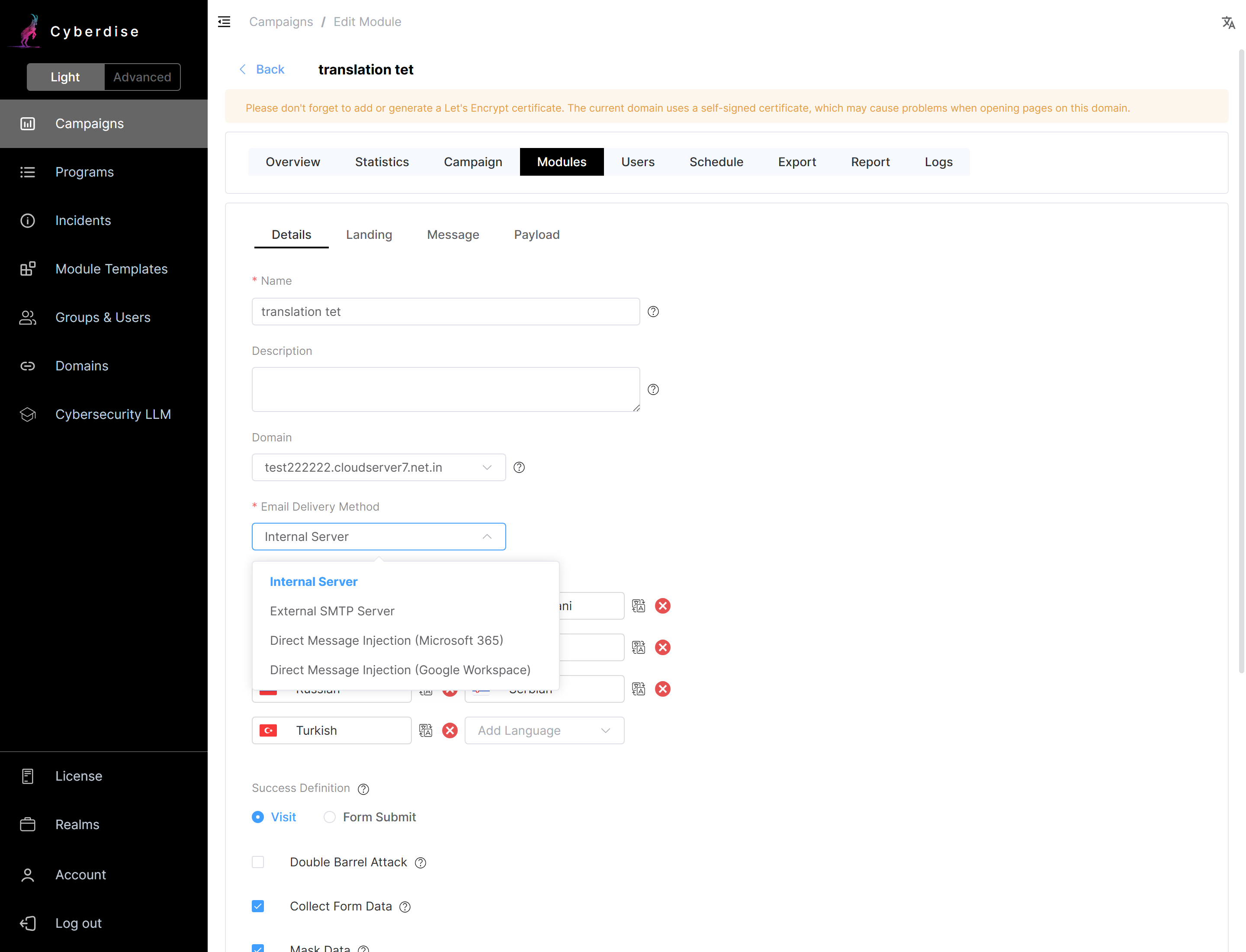
Task: Click the Campaigns breadcrumb link
Action: click(x=281, y=22)
